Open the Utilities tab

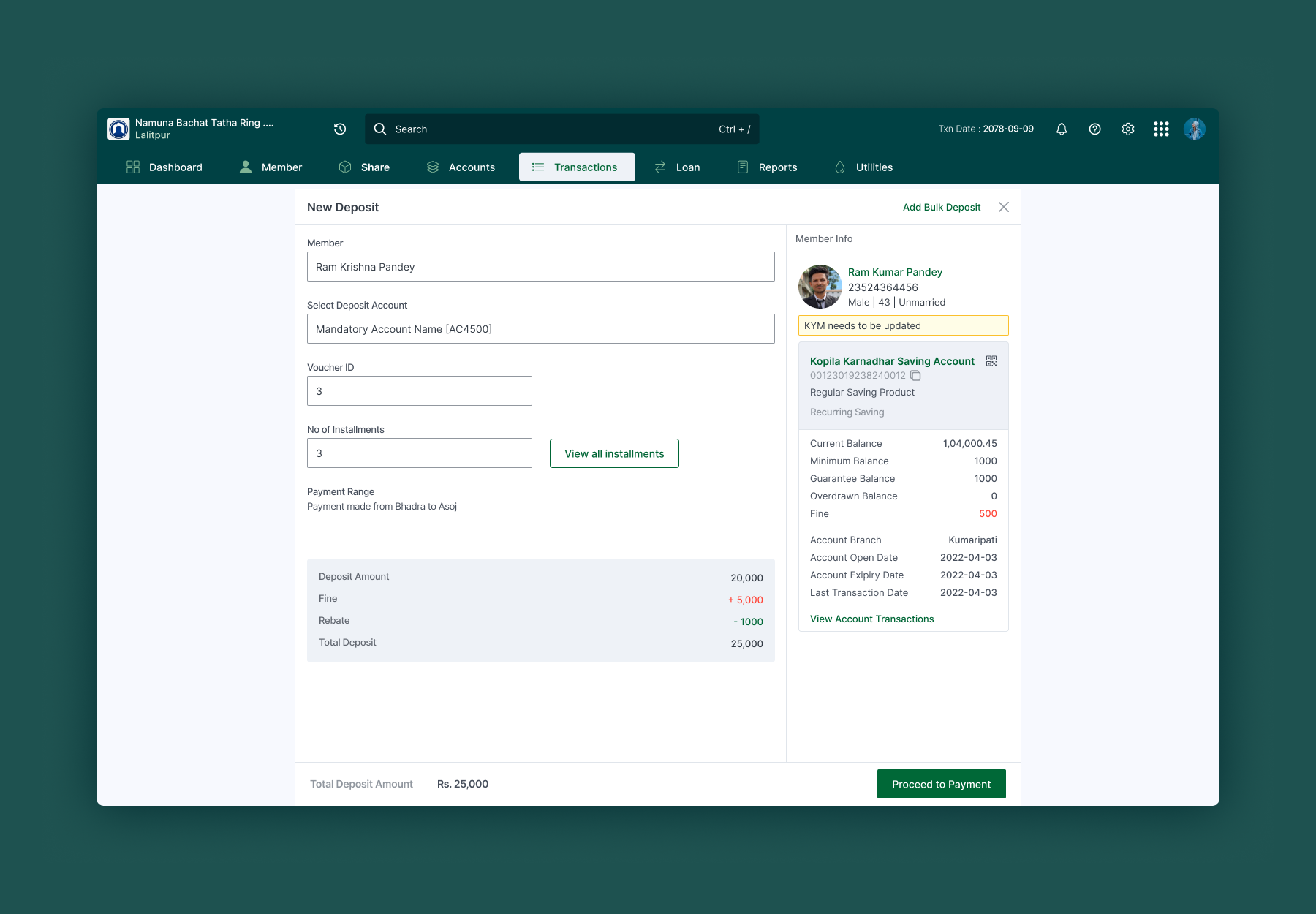click(x=863, y=167)
